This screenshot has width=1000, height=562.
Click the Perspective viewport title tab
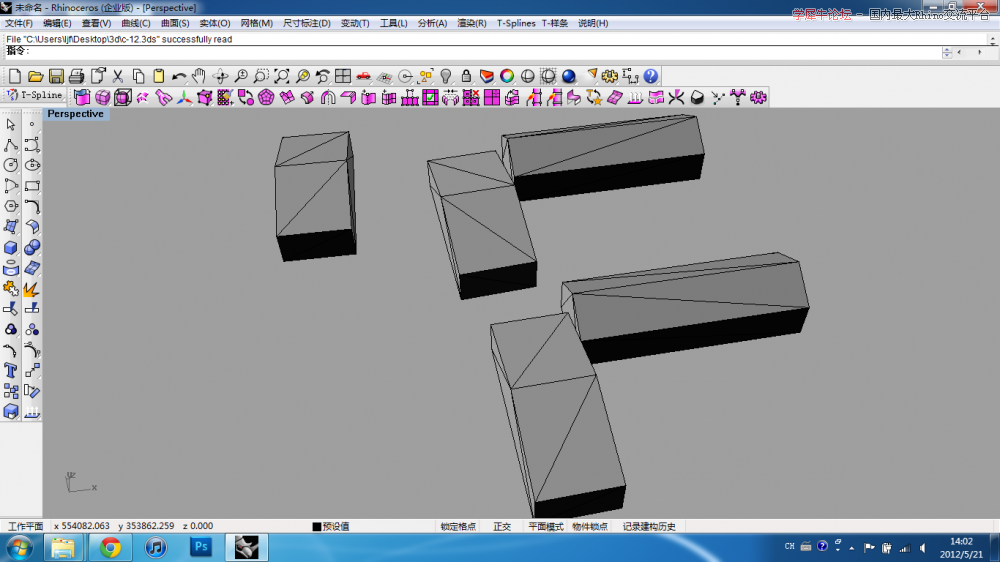tap(75, 114)
